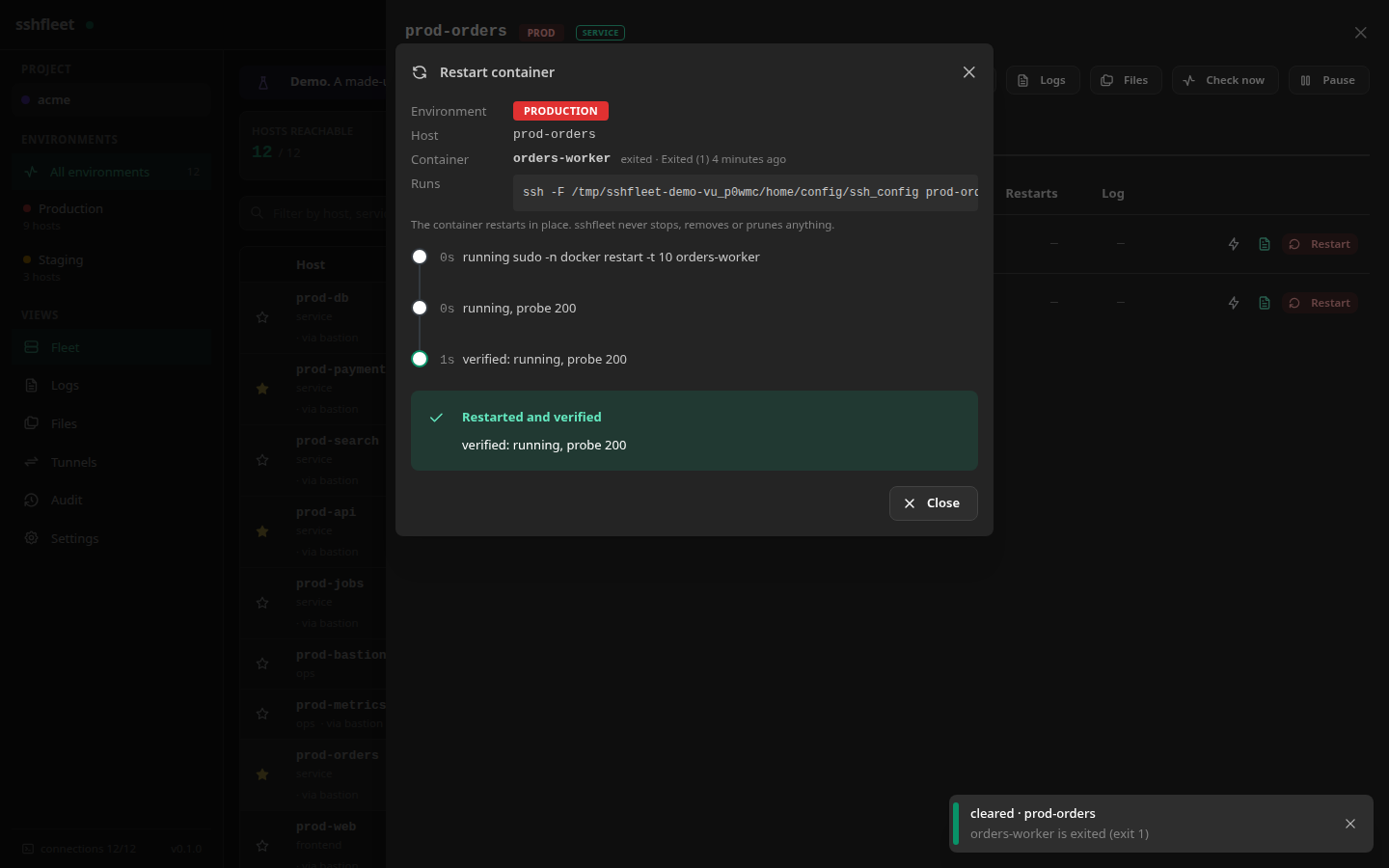Image resolution: width=1389 pixels, height=868 pixels.
Task: Click the 'orders-worker is exited' toast message
Action: (1059, 833)
